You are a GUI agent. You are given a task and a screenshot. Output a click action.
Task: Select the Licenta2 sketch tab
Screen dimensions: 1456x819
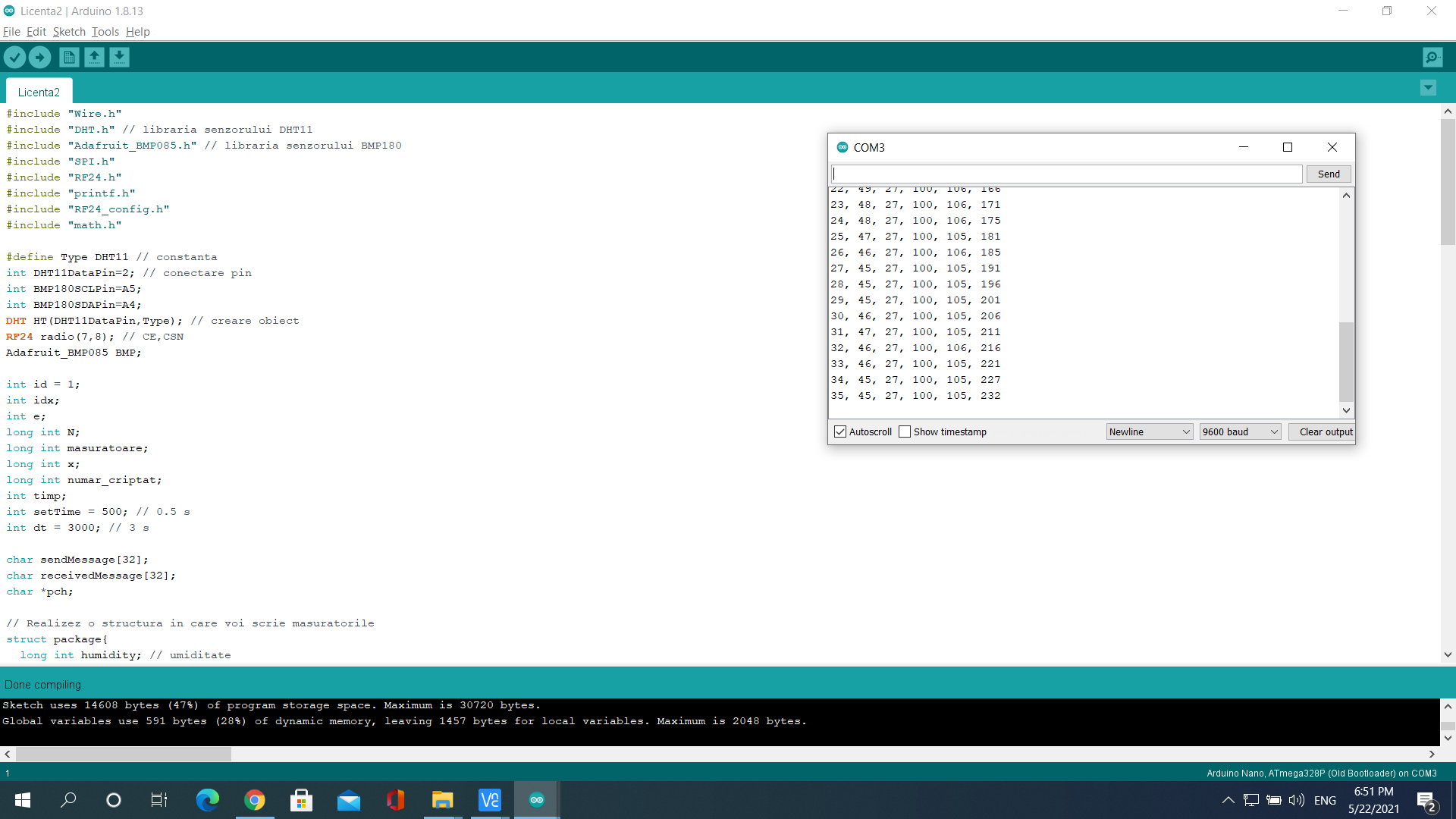tap(39, 92)
